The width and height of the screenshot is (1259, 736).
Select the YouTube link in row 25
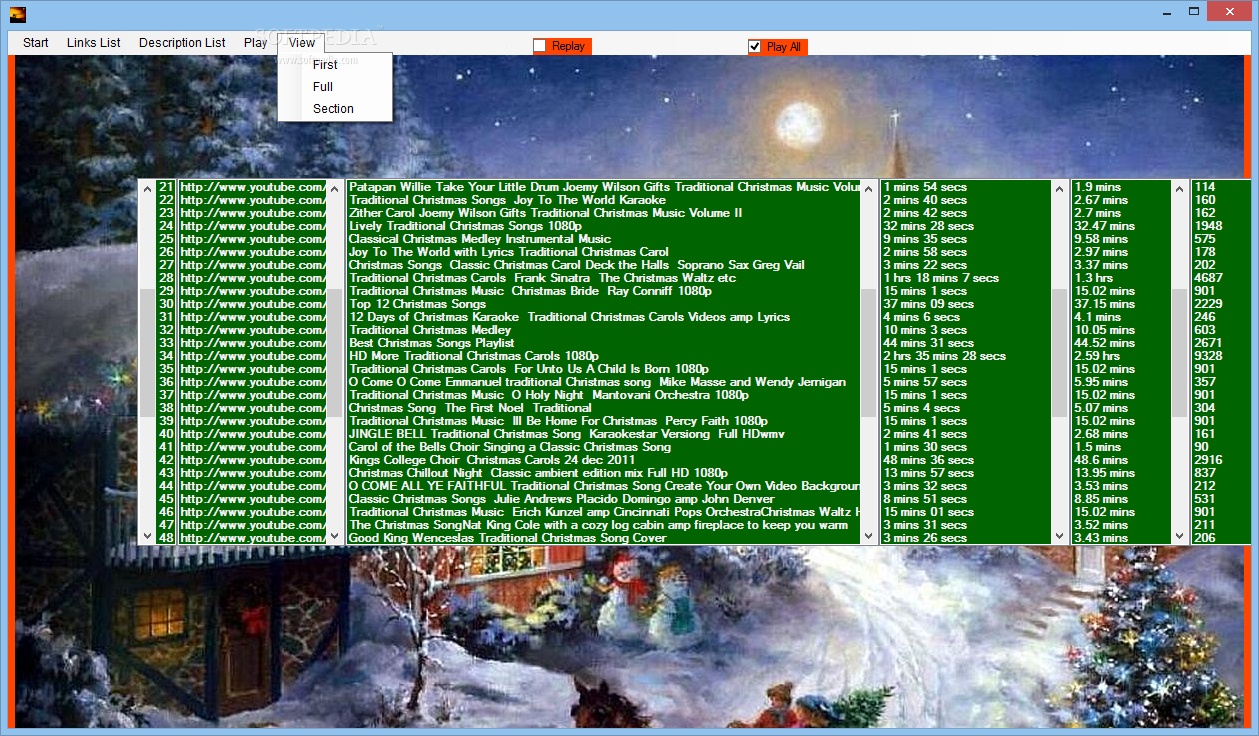click(253, 239)
